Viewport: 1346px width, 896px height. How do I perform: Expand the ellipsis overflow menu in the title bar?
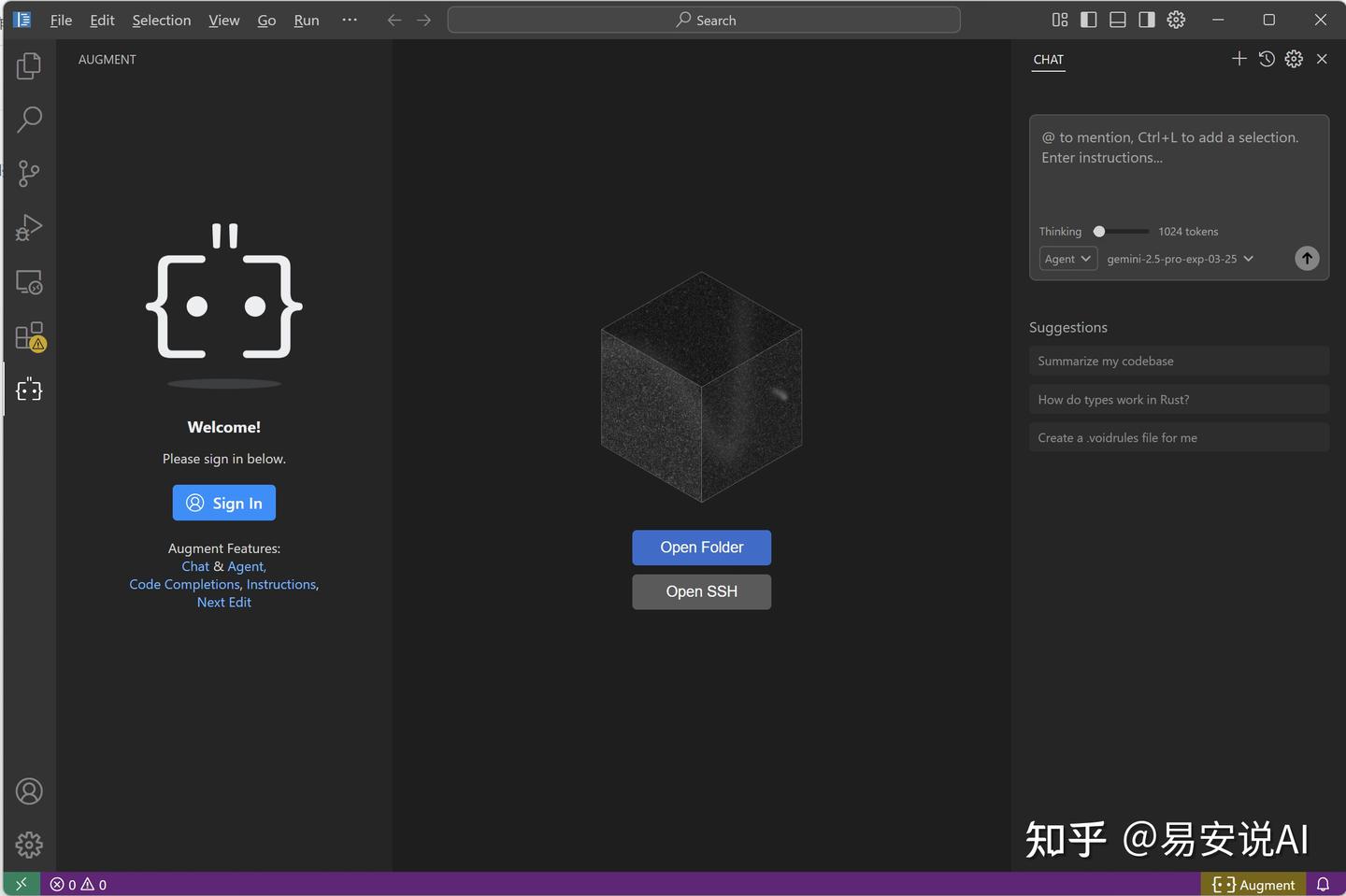350,19
